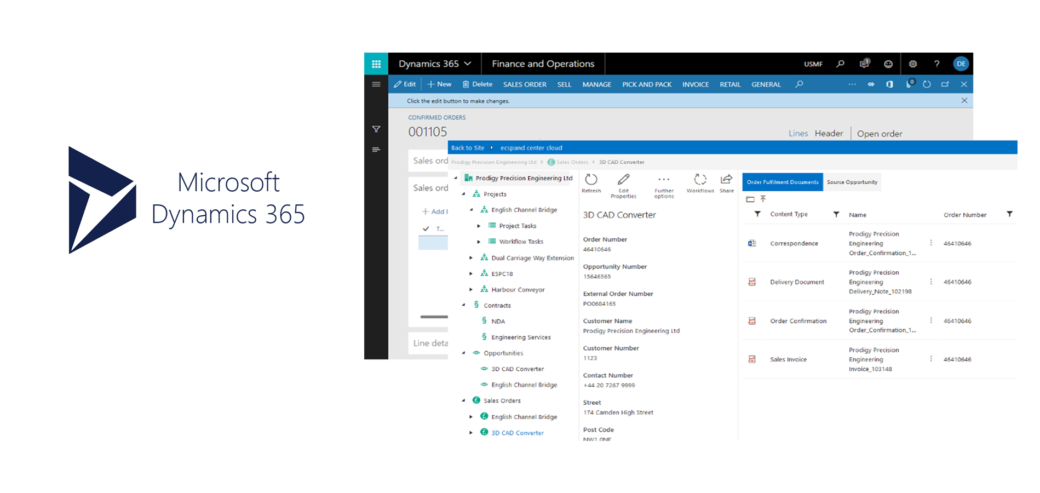This screenshot has width=1040, height=493.
Task: Open the DE user avatar
Action: pos(960,64)
